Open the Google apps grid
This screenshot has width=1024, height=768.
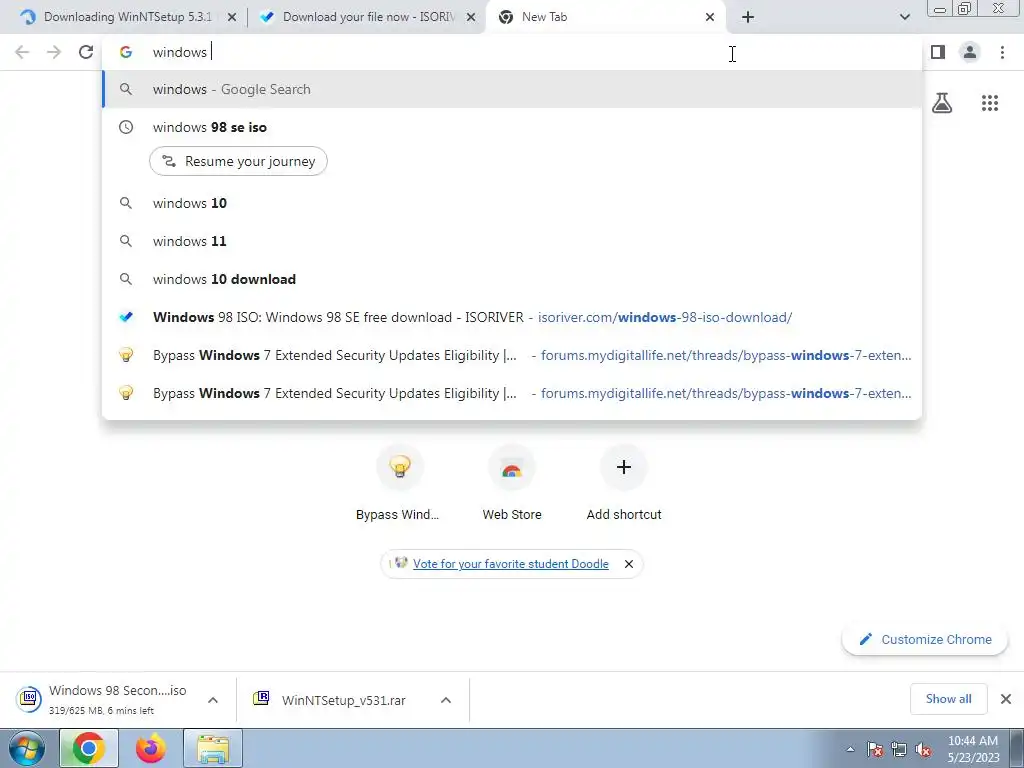(990, 103)
